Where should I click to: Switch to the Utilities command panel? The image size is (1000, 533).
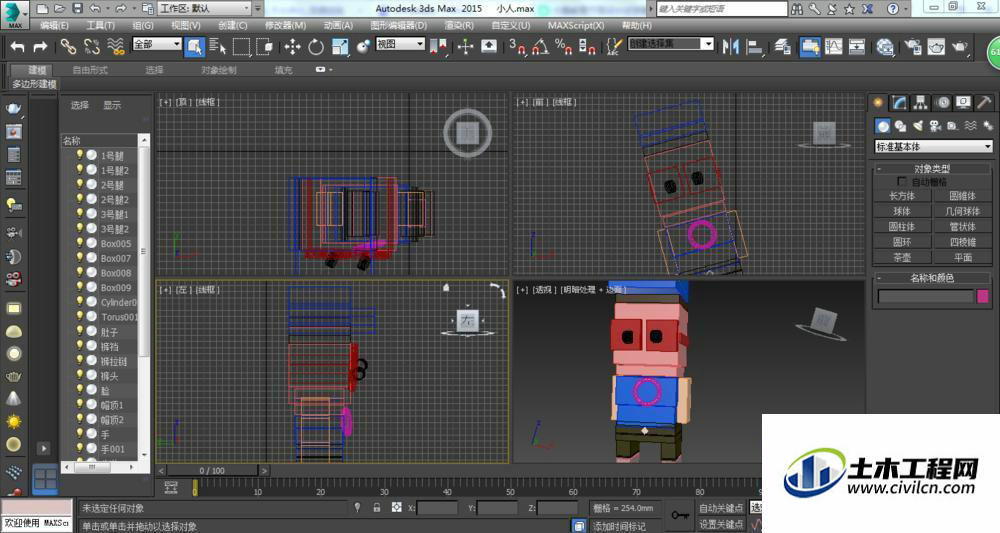coord(984,103)
